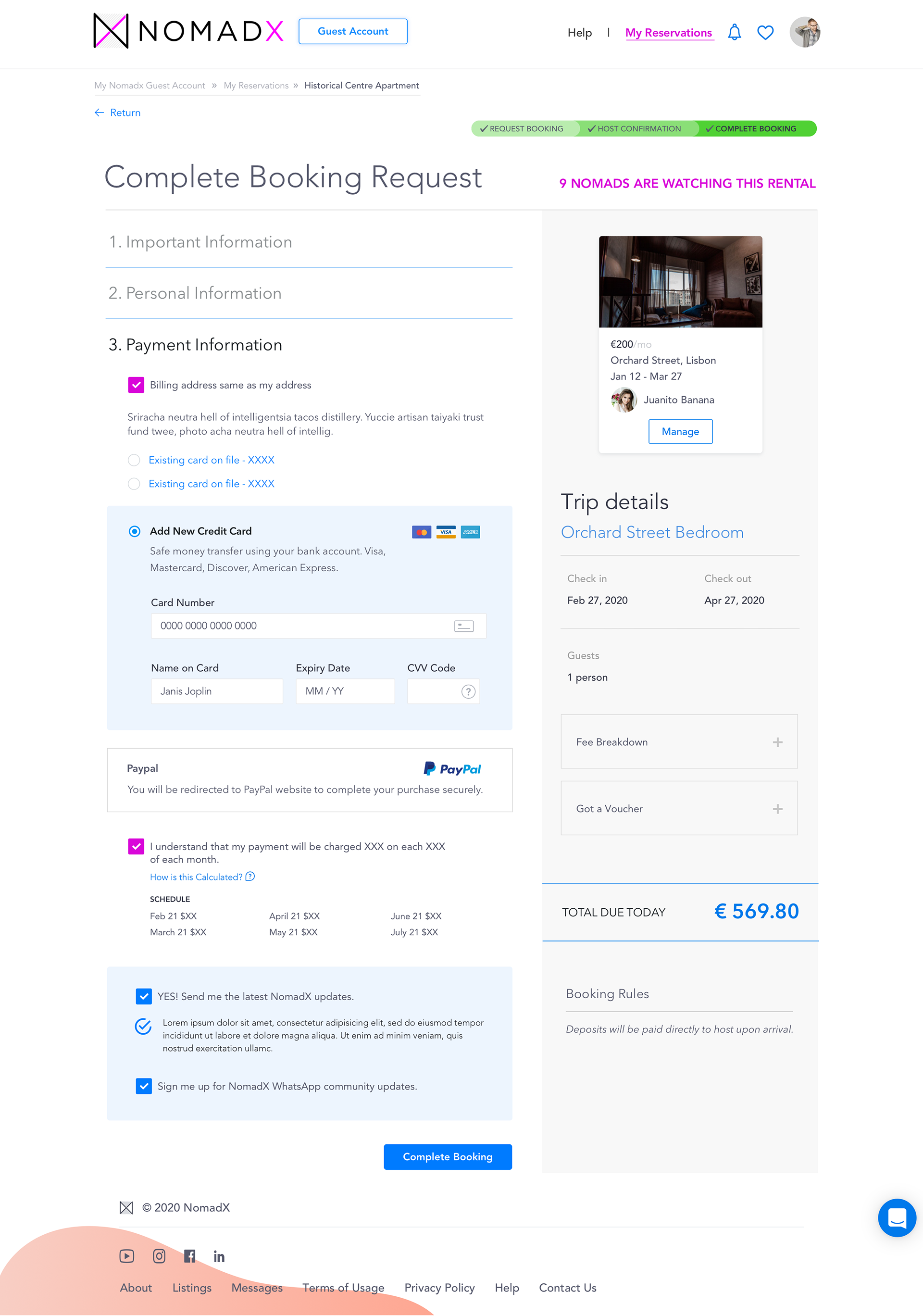
Task: Open the LinkedIn social icon
Action: click(x=219, y=1256)
